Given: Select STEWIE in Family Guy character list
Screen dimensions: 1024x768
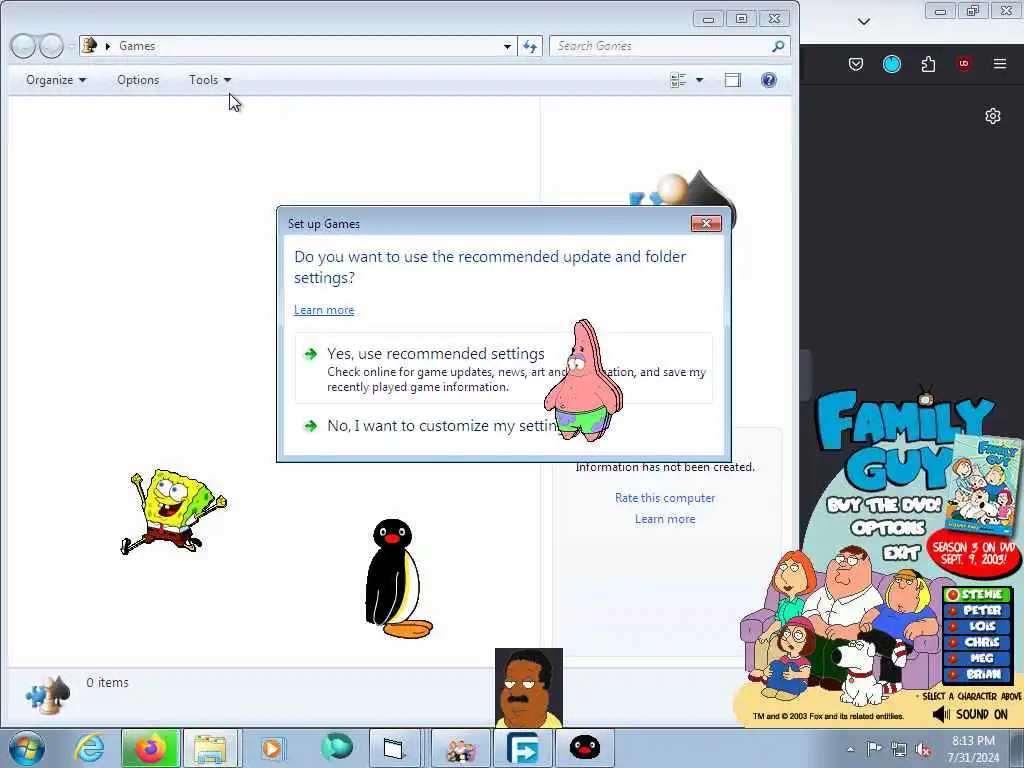Looking at the screenshot, I should click(978, 594).
